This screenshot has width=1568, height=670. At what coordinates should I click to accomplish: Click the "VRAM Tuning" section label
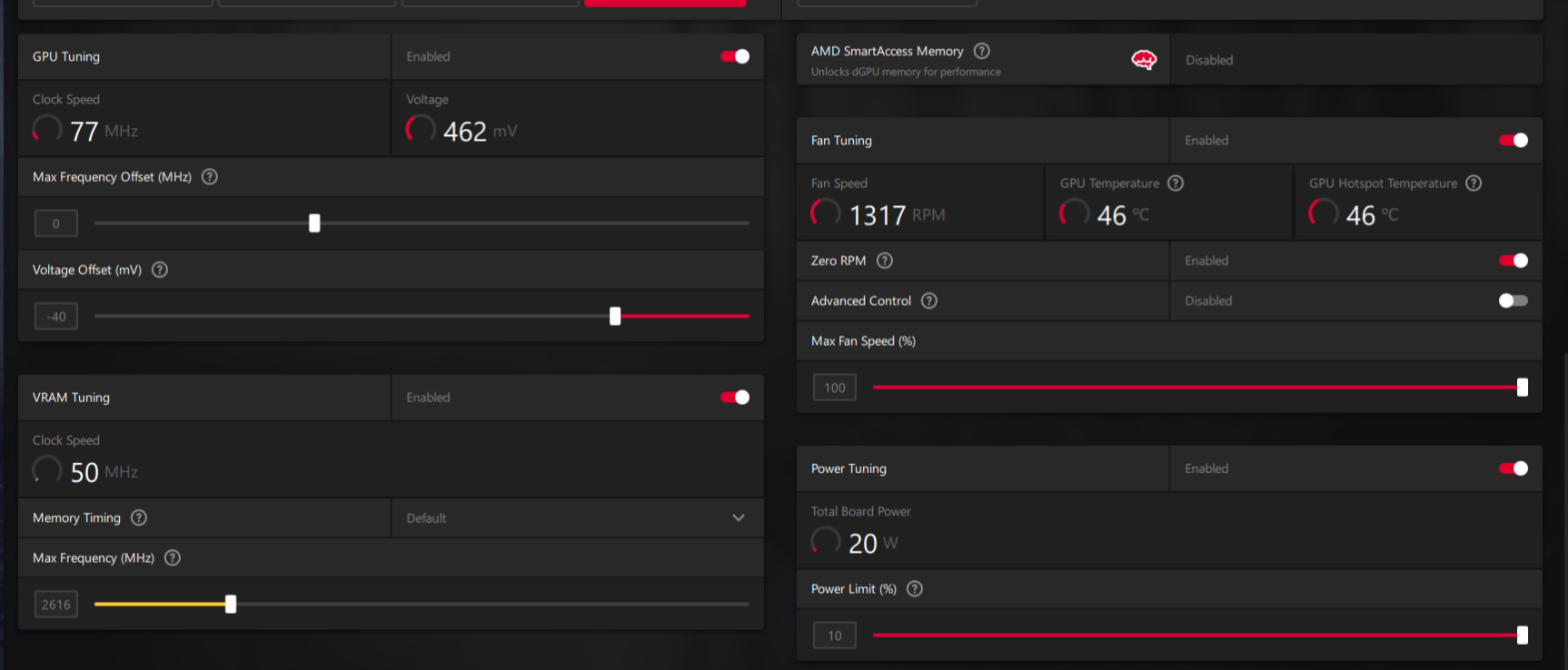click(71, 397)
